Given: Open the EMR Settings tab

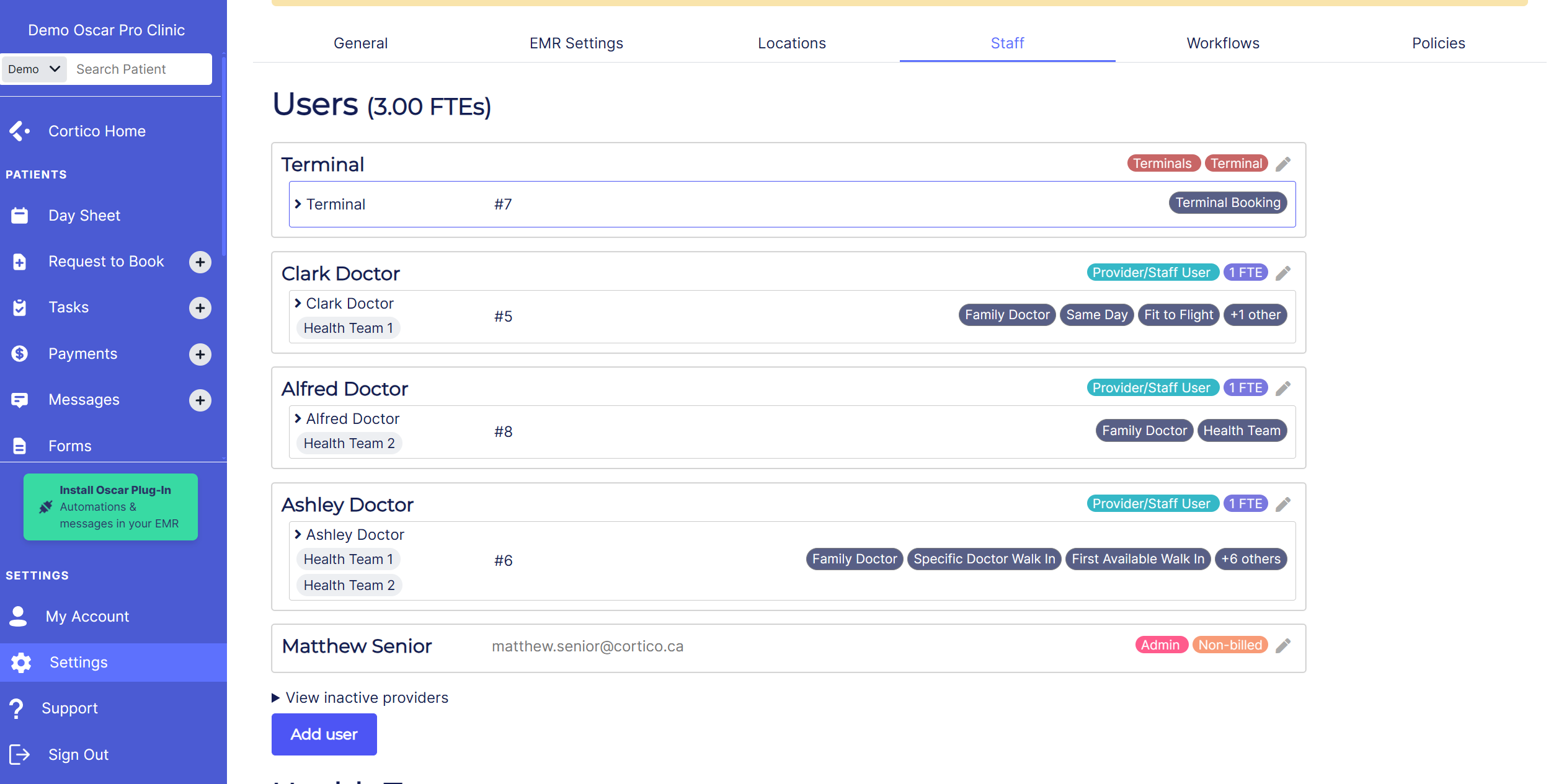Looking at the screenshot, I should coord(575,43).
